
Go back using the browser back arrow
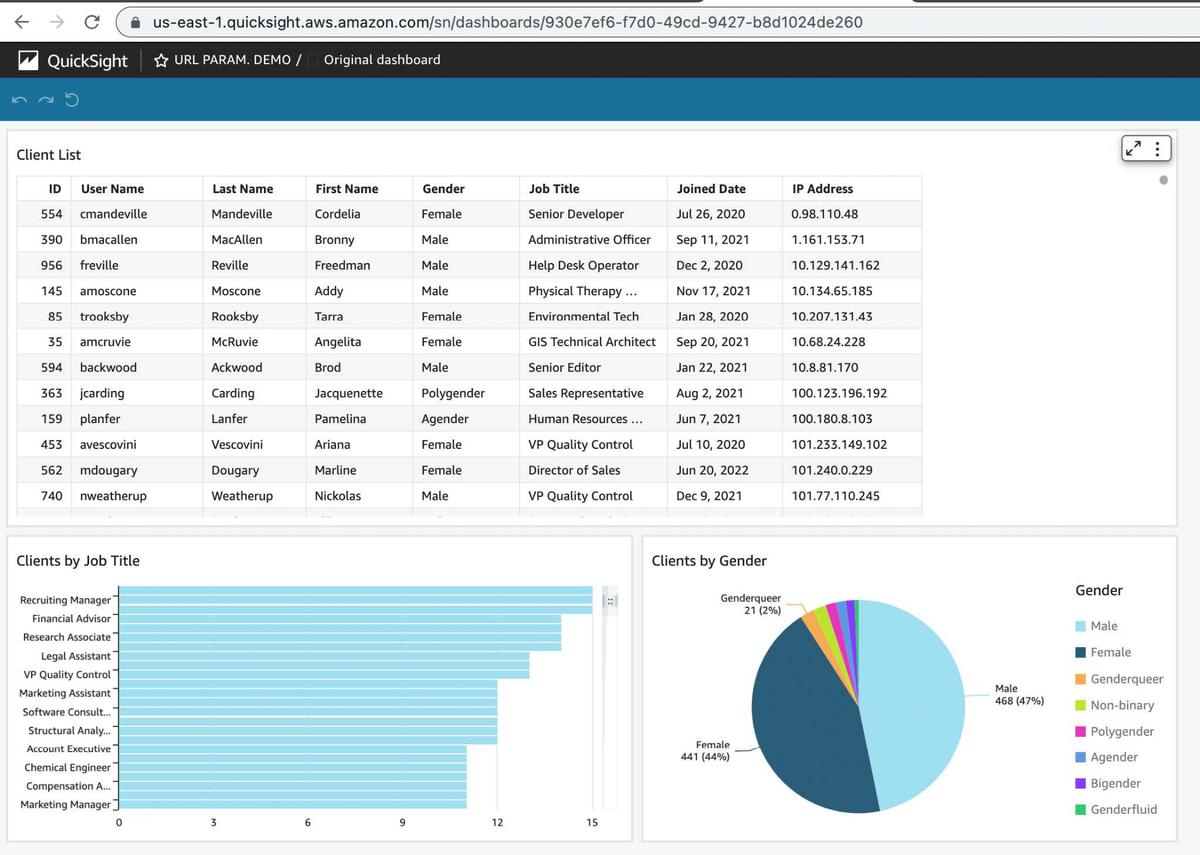coord(22,21)
